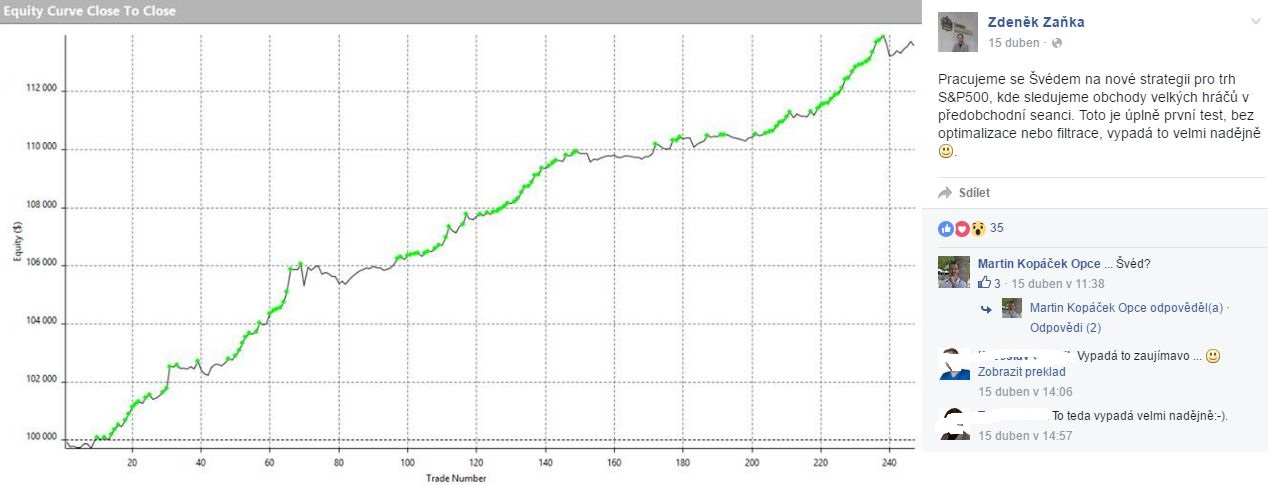This screenshot has height=485, width=1268.
Task: Open Zdeněk Zaňka's profile picture
Action: coord(957,32)
